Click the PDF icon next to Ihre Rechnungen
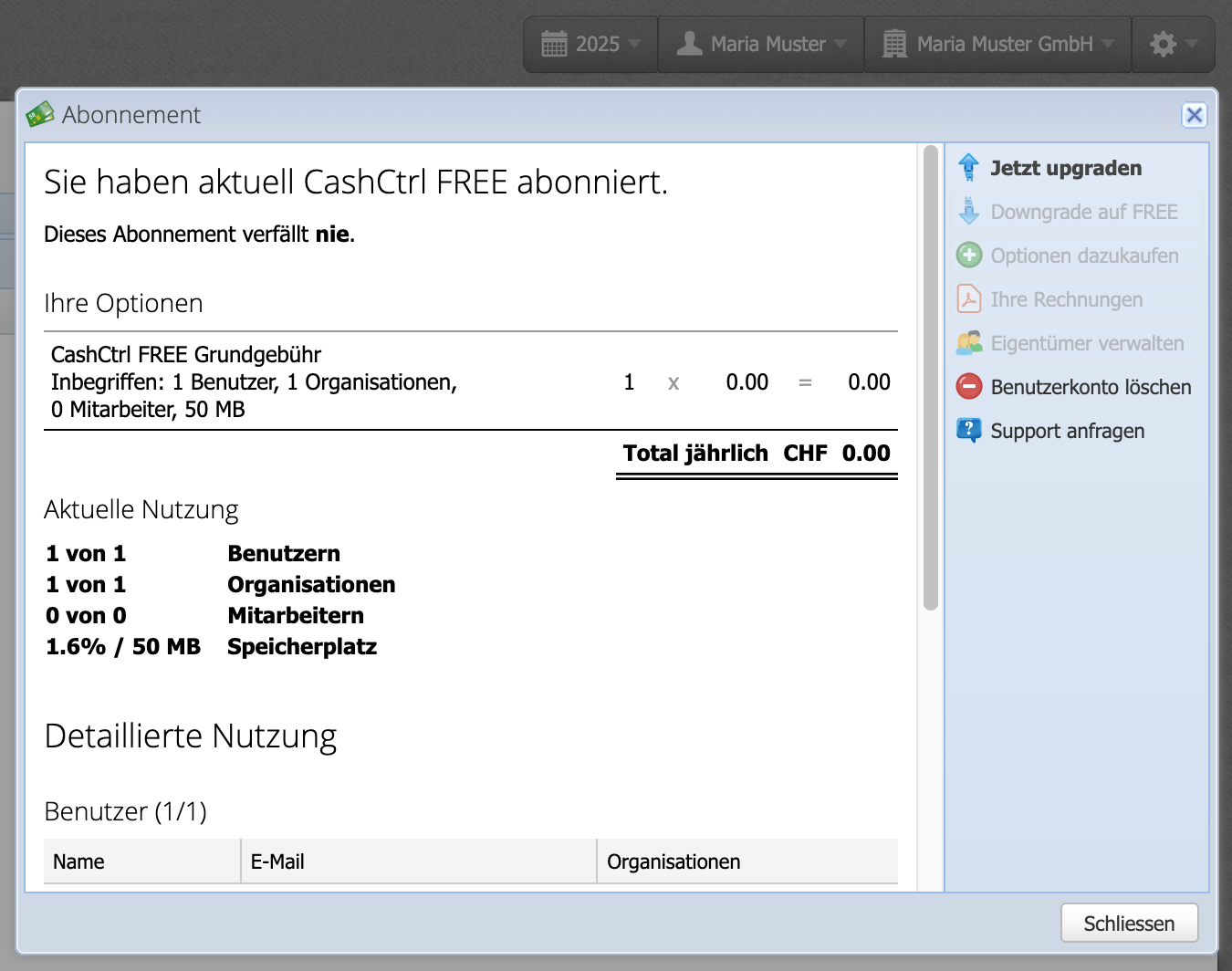The width and height of the screenshot is (1232, 971). click(969, 298)
